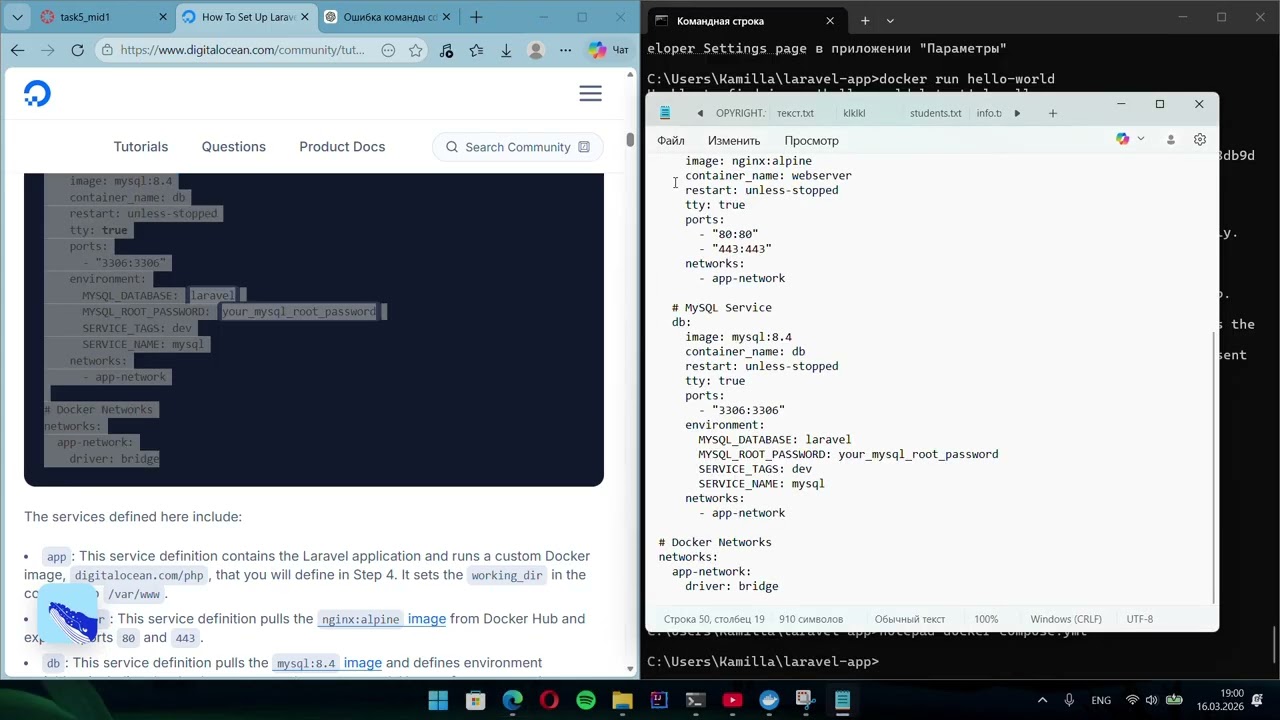Click the UTF-8 encoding indicator

pos(1140,619)
